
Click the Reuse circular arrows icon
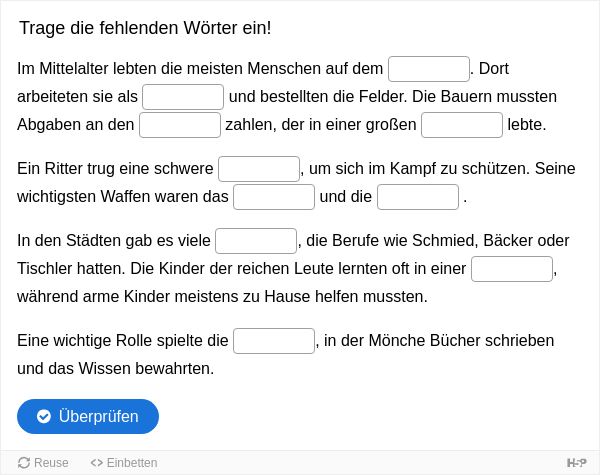(24, 462)
